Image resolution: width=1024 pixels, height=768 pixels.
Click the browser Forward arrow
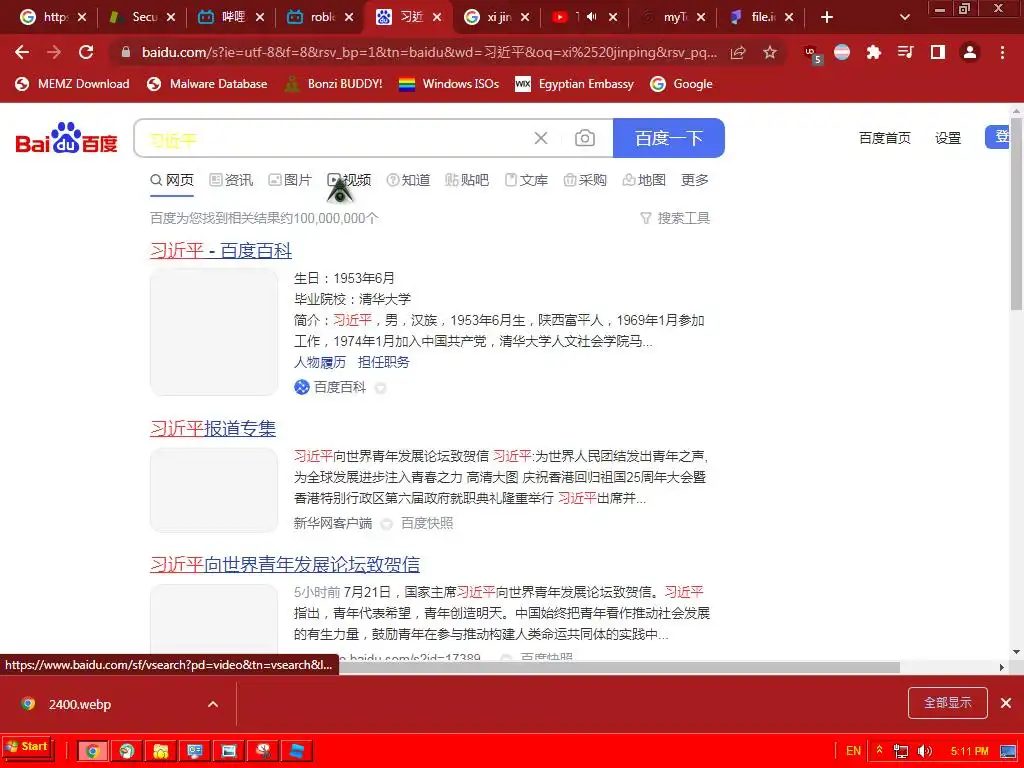pos(54,52)
